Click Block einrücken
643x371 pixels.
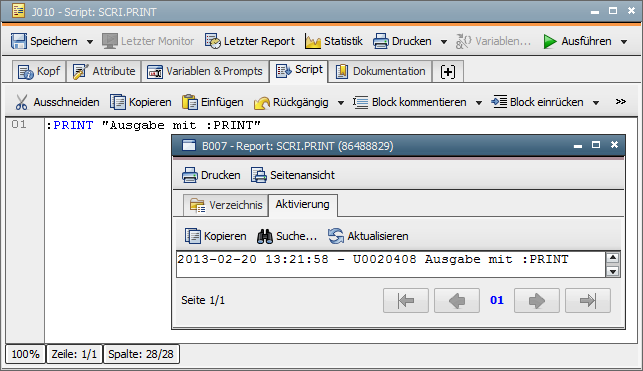point(537,102)
